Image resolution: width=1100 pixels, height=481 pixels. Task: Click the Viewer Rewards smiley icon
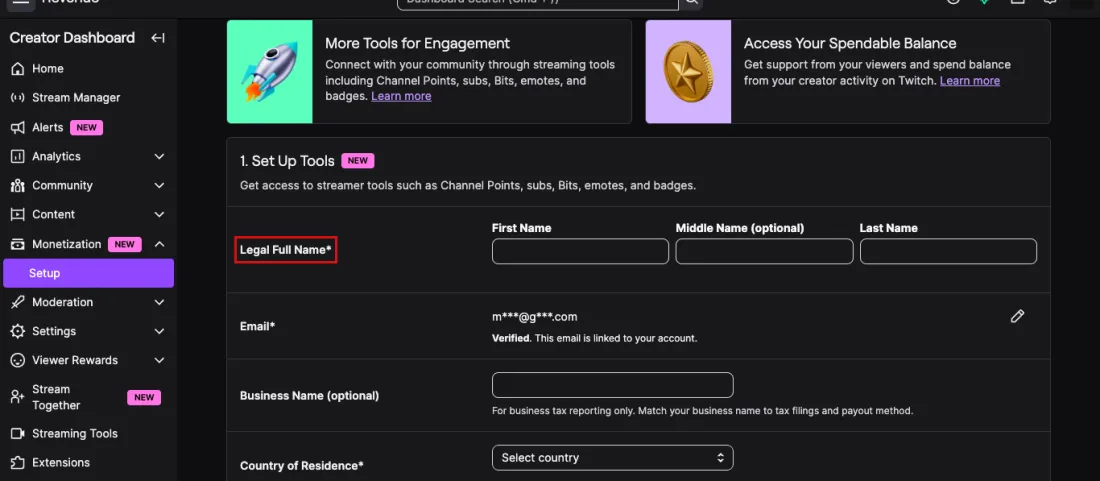pyautogui.click(x=18, y=360)
